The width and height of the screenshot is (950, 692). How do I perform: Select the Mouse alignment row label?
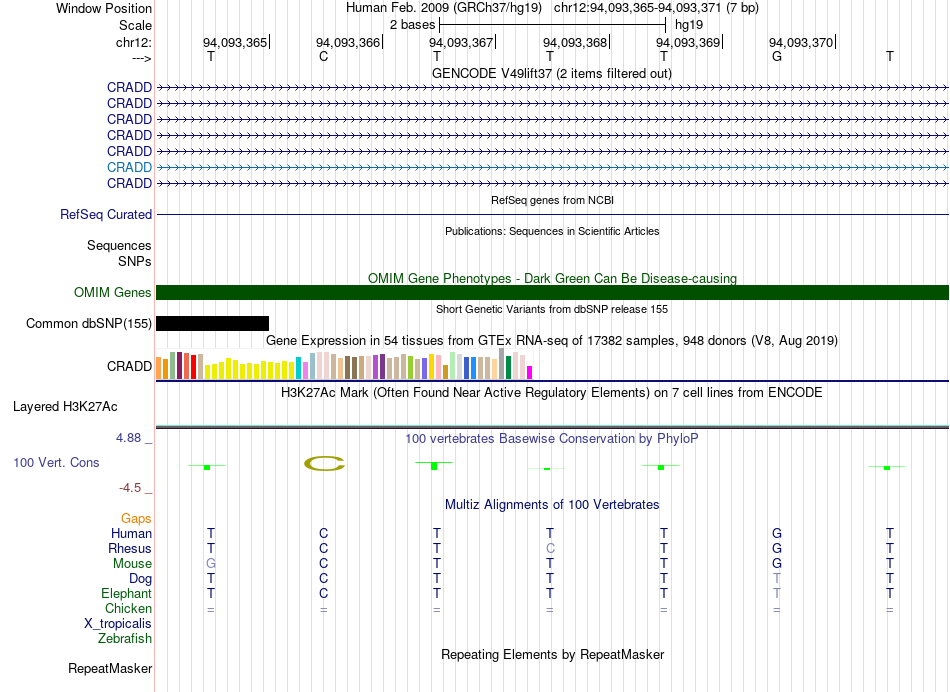click(132, 564)
